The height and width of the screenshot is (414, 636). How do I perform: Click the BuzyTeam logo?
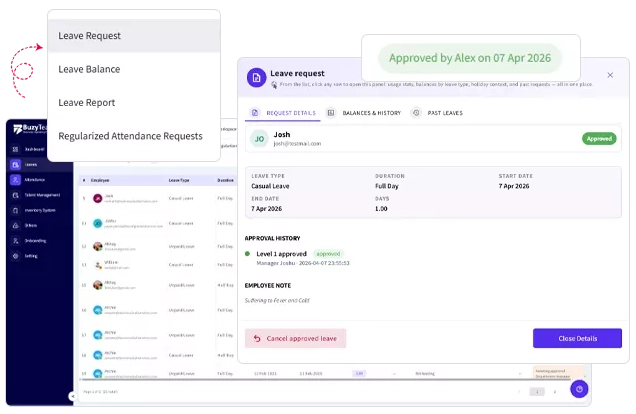coord(30,129)
